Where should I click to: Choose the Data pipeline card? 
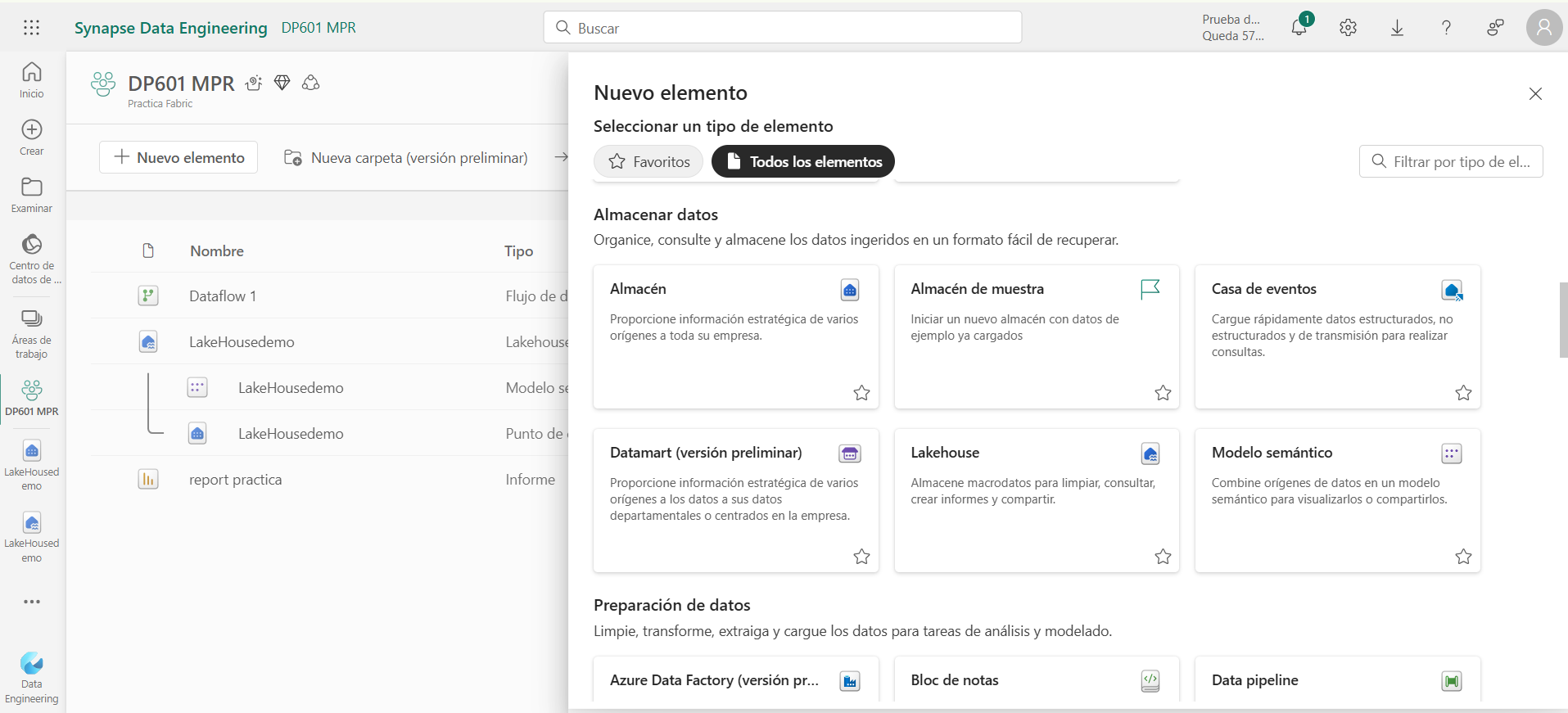click(1337, 679)
